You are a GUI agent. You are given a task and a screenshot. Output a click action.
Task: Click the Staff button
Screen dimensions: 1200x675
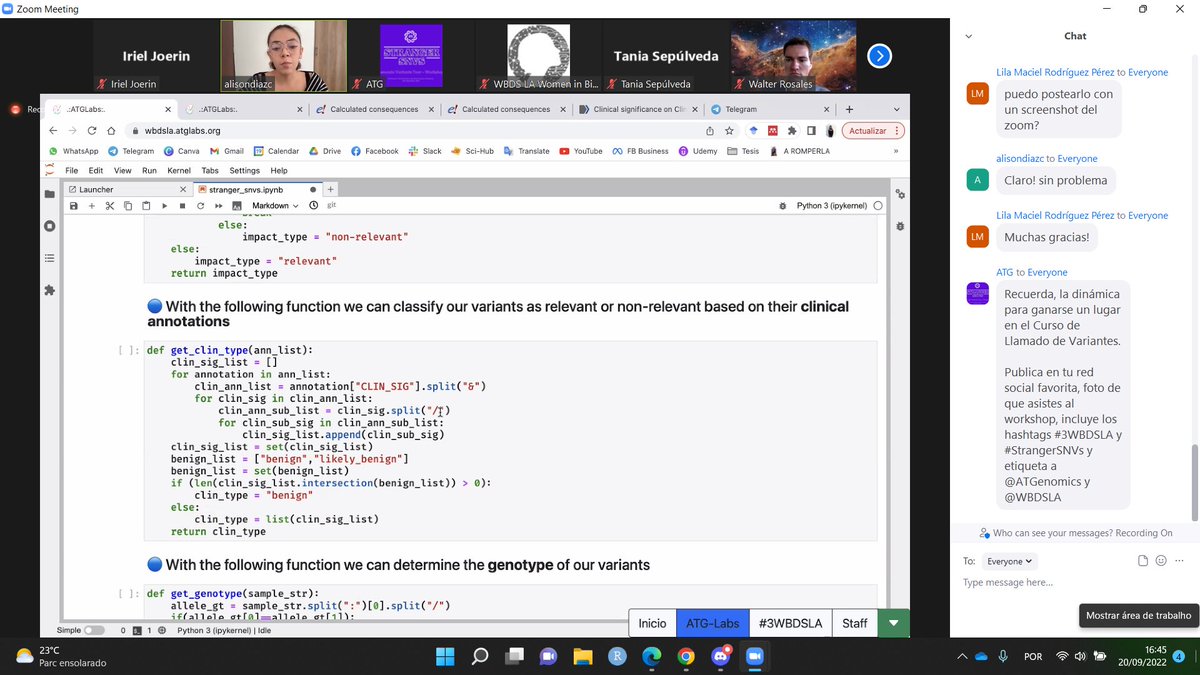(x=855, y=623)
